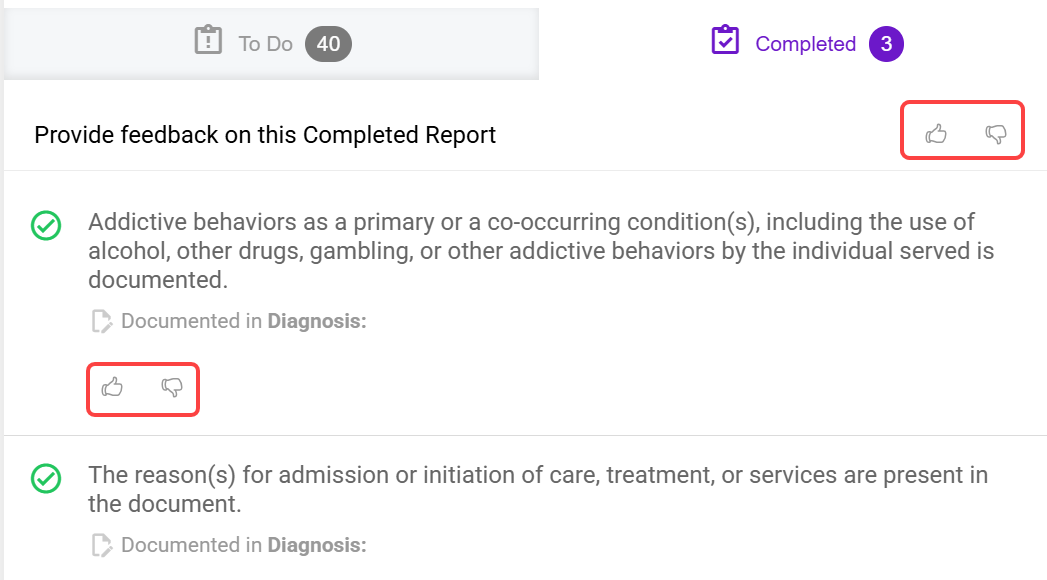Click "Documented in" text under addictive behaviors

click(x=192, y=321)
